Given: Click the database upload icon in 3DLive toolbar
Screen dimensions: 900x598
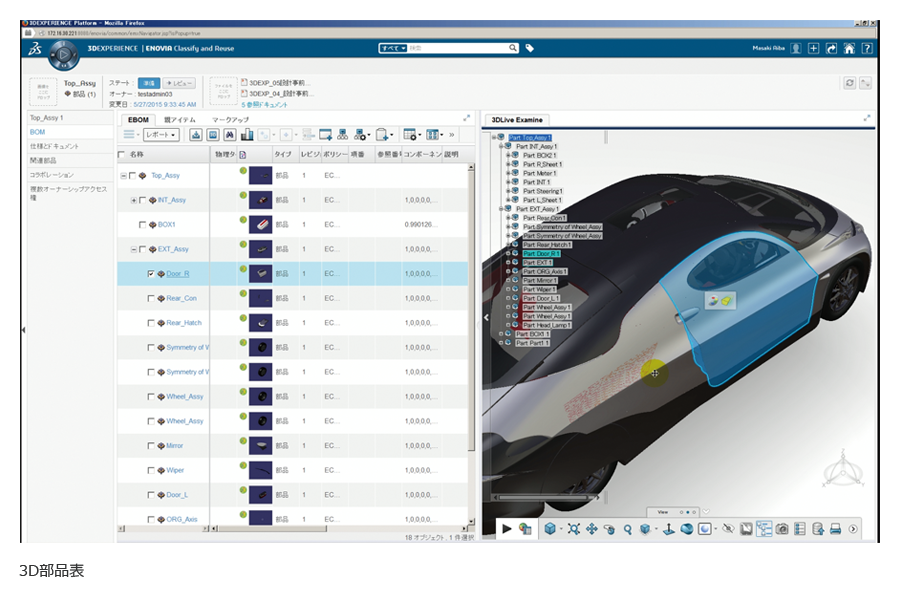Looking at the screenshot, I should coord(818,529).
